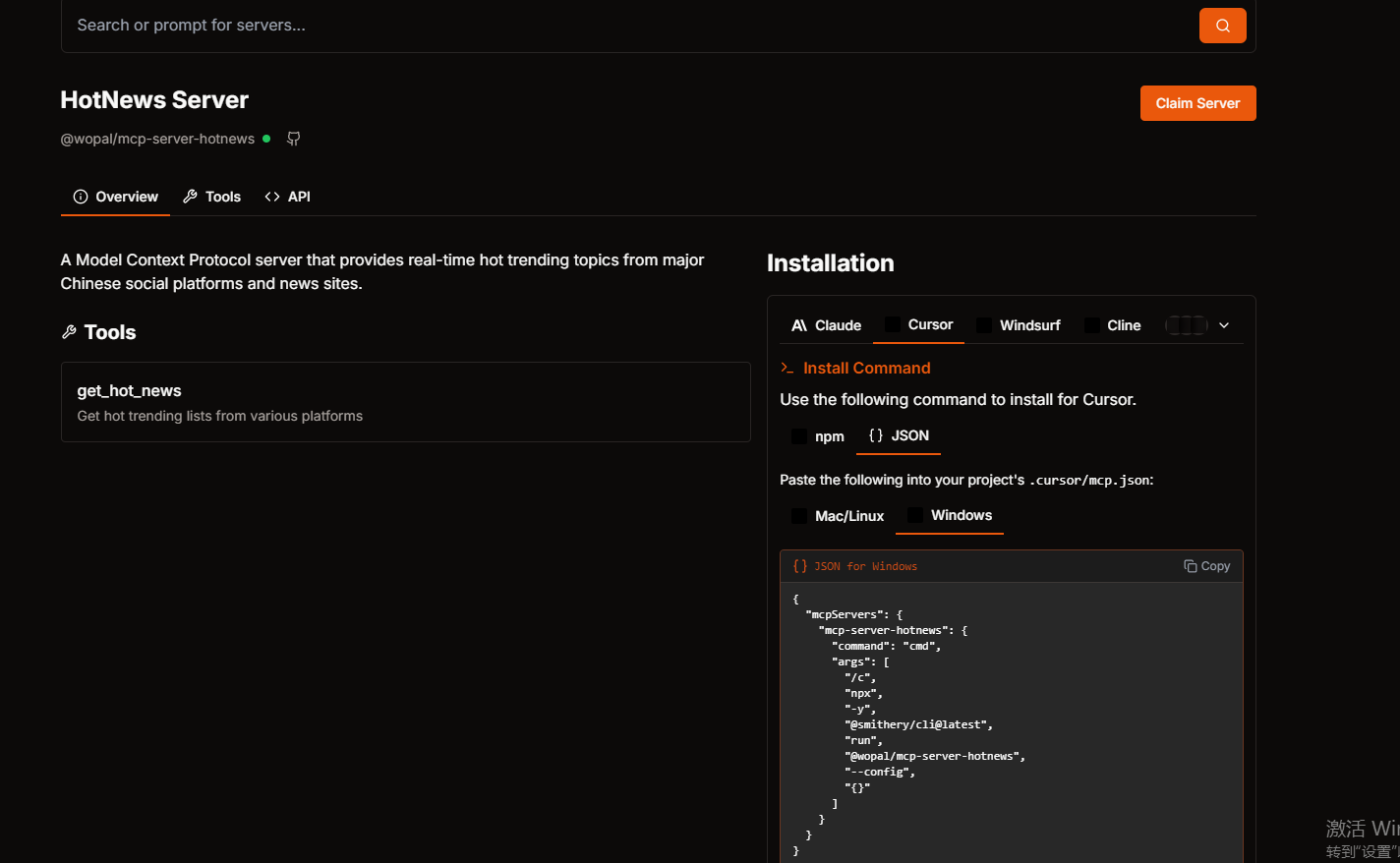1400x863 pixels.
Task: Click the Install Command heading text
Action: 866,368
